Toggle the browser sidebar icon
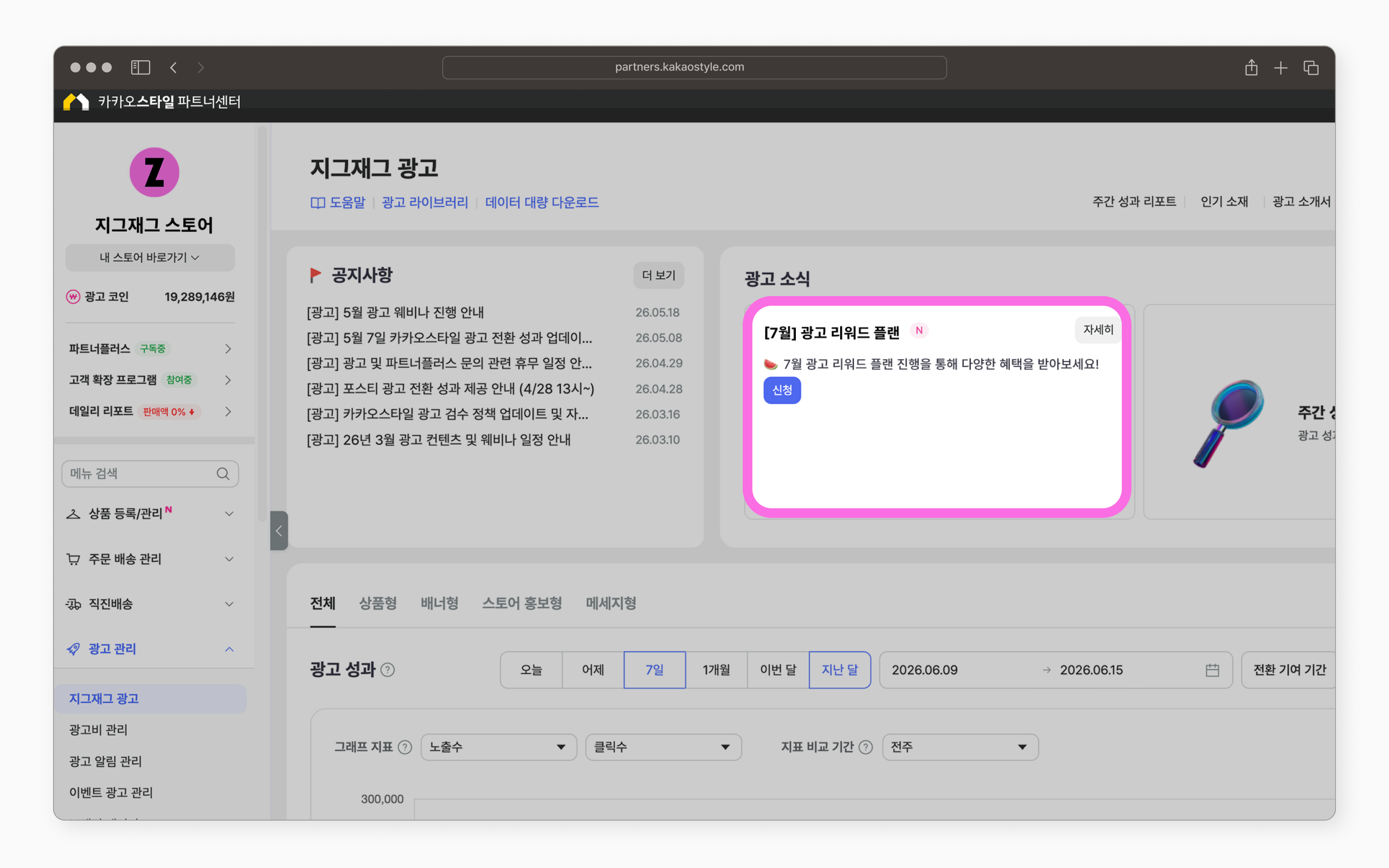Viewport: 1389px width, 868px height. [141, 68]
